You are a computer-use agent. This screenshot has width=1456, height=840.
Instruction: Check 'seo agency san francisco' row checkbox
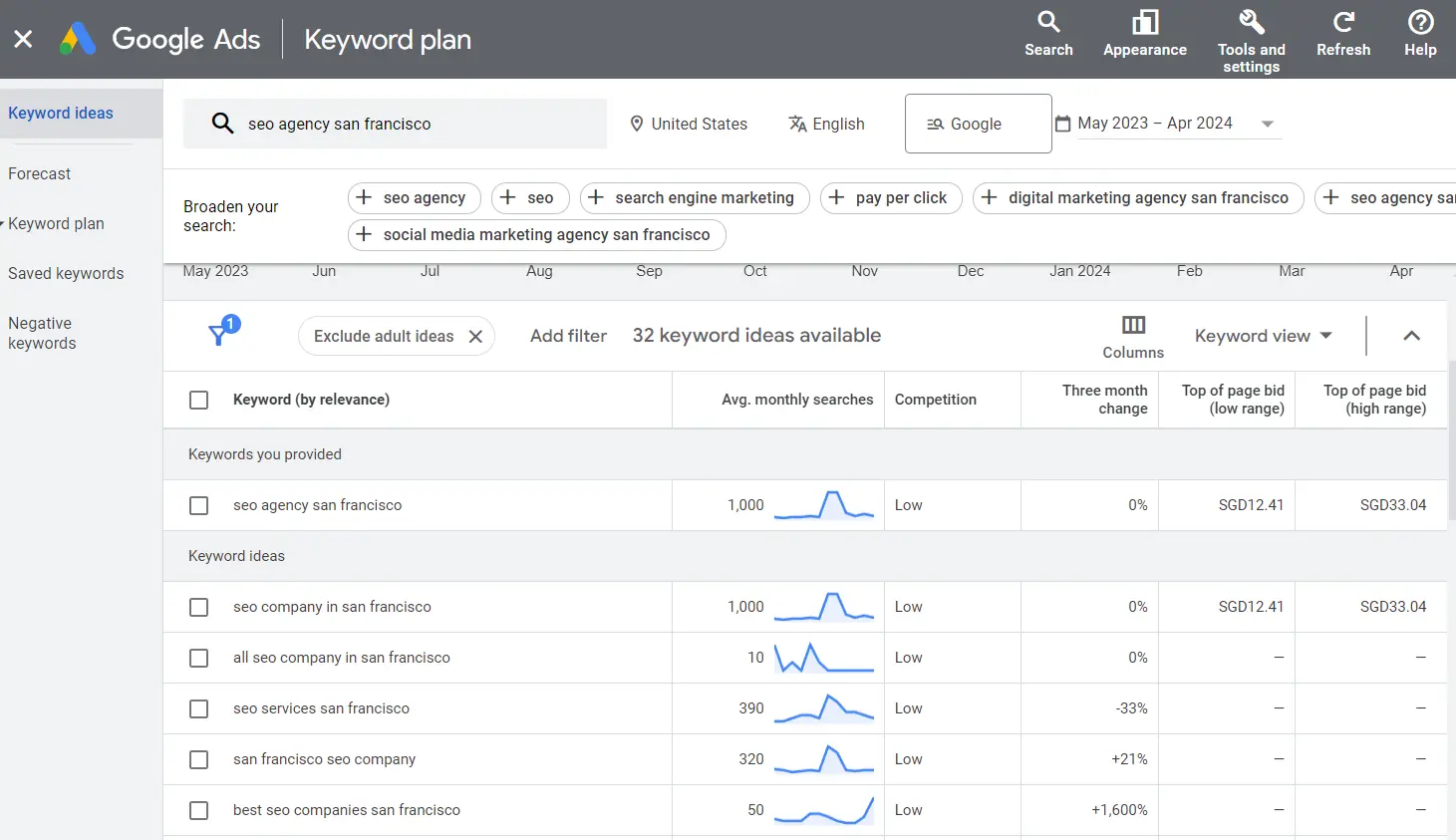[199, 505]
